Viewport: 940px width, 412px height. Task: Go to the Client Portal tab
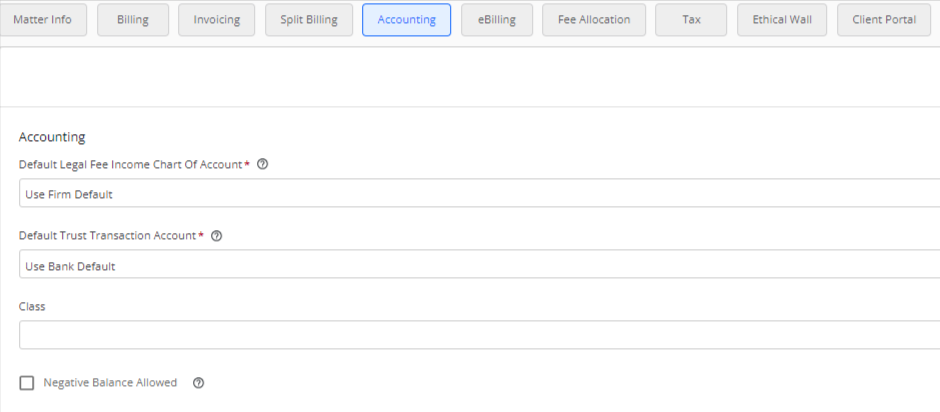pyautogui.click(x=884, y=20)
